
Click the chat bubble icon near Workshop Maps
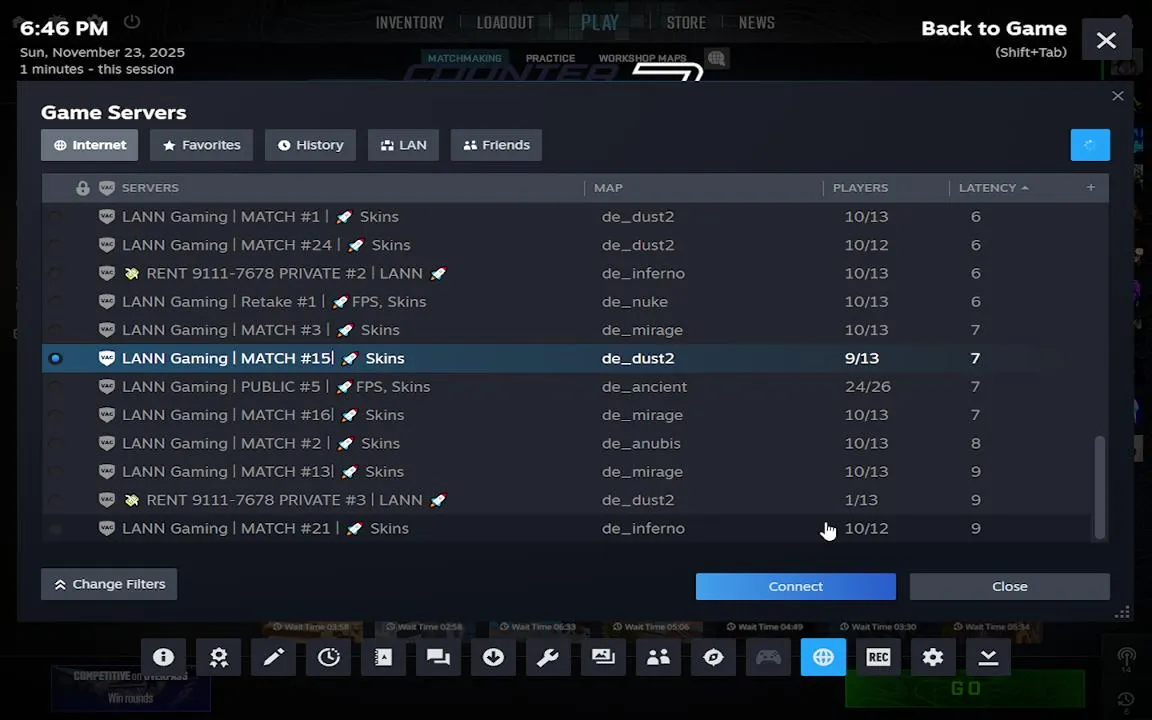tap(716, 58)
